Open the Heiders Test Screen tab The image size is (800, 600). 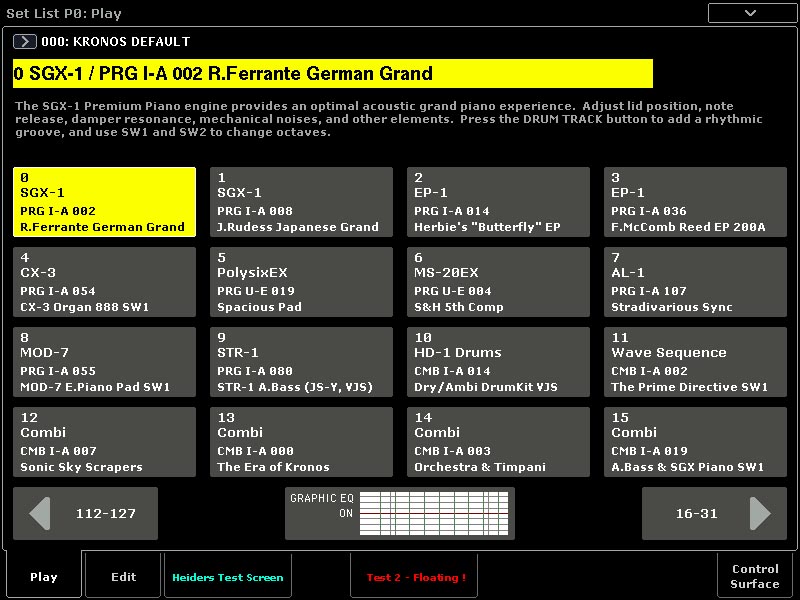pyautogui.click(x=228, y=577)
